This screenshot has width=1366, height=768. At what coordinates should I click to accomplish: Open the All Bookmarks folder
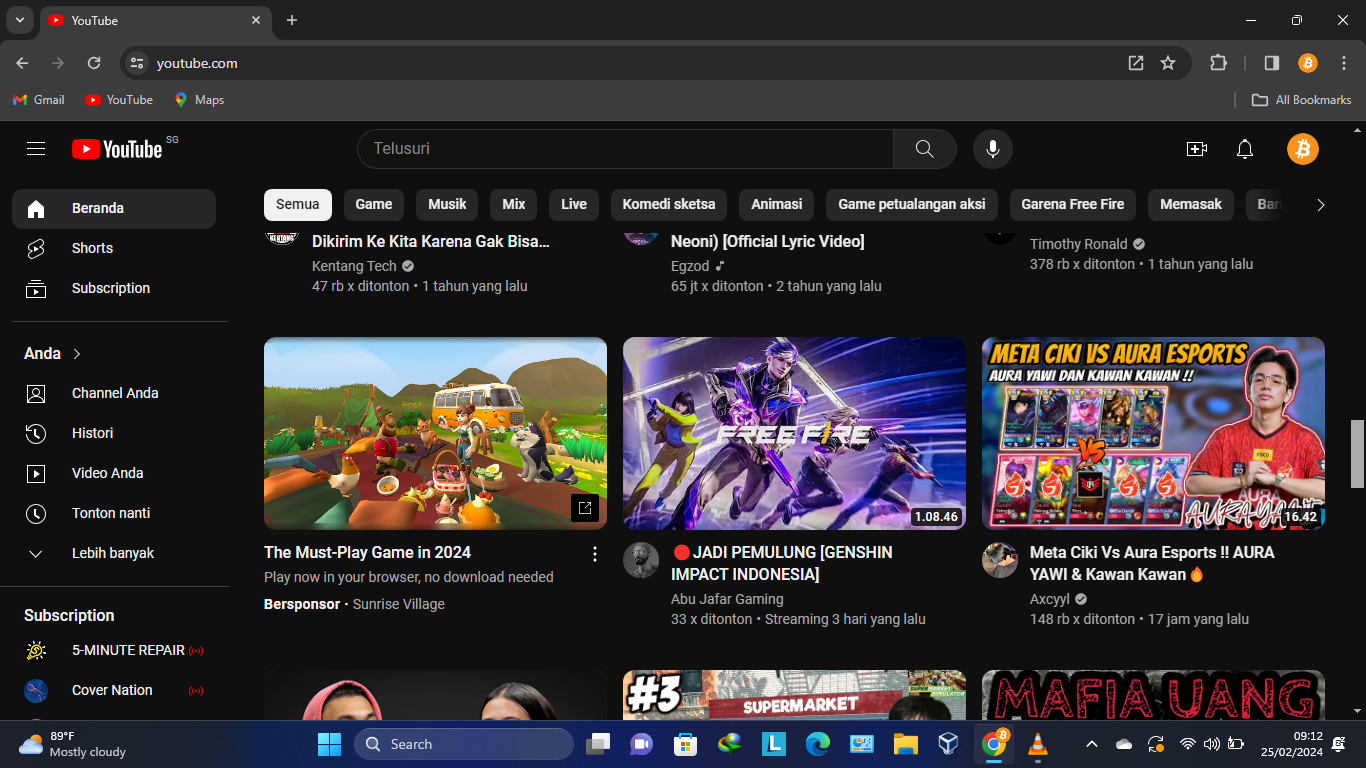click(1302, 100)
